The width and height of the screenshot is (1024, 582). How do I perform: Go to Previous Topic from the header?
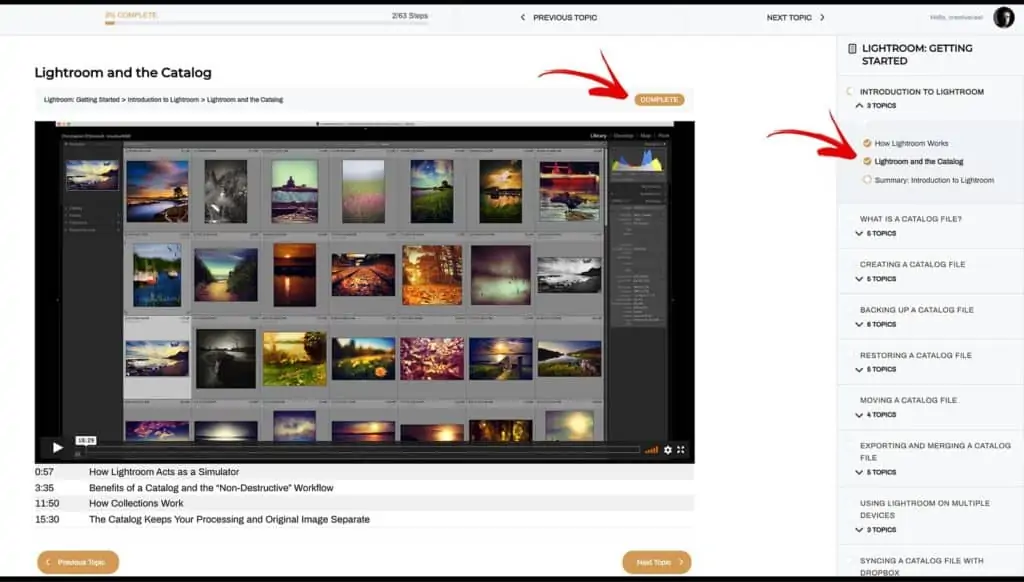tap(565, 18)
